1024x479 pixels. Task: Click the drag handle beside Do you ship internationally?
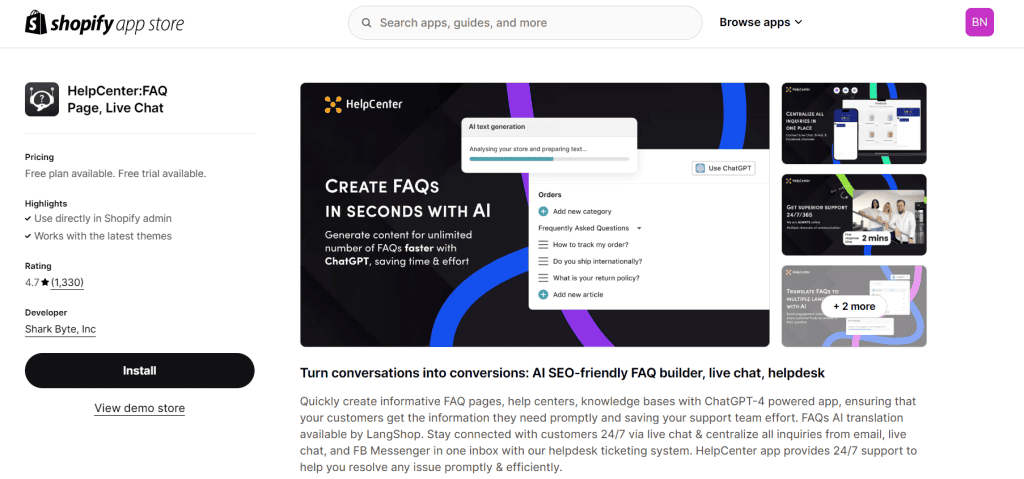click(x=543, y=261)
